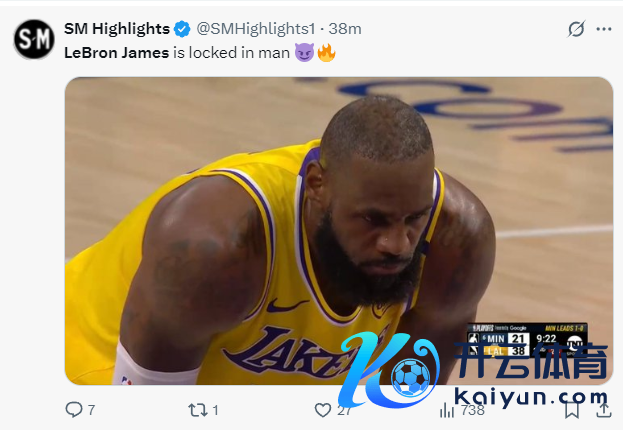623x430 pixels.
Task: Bookmark this tweet
Action: click(x=571, y=409)
